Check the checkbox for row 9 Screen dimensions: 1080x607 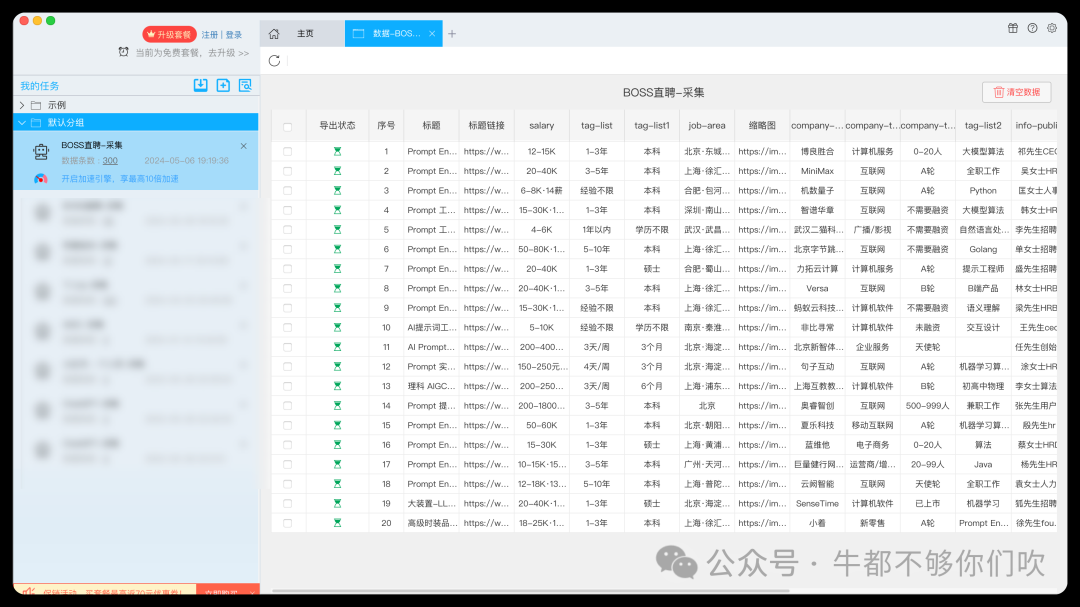[x=287, y=308]
